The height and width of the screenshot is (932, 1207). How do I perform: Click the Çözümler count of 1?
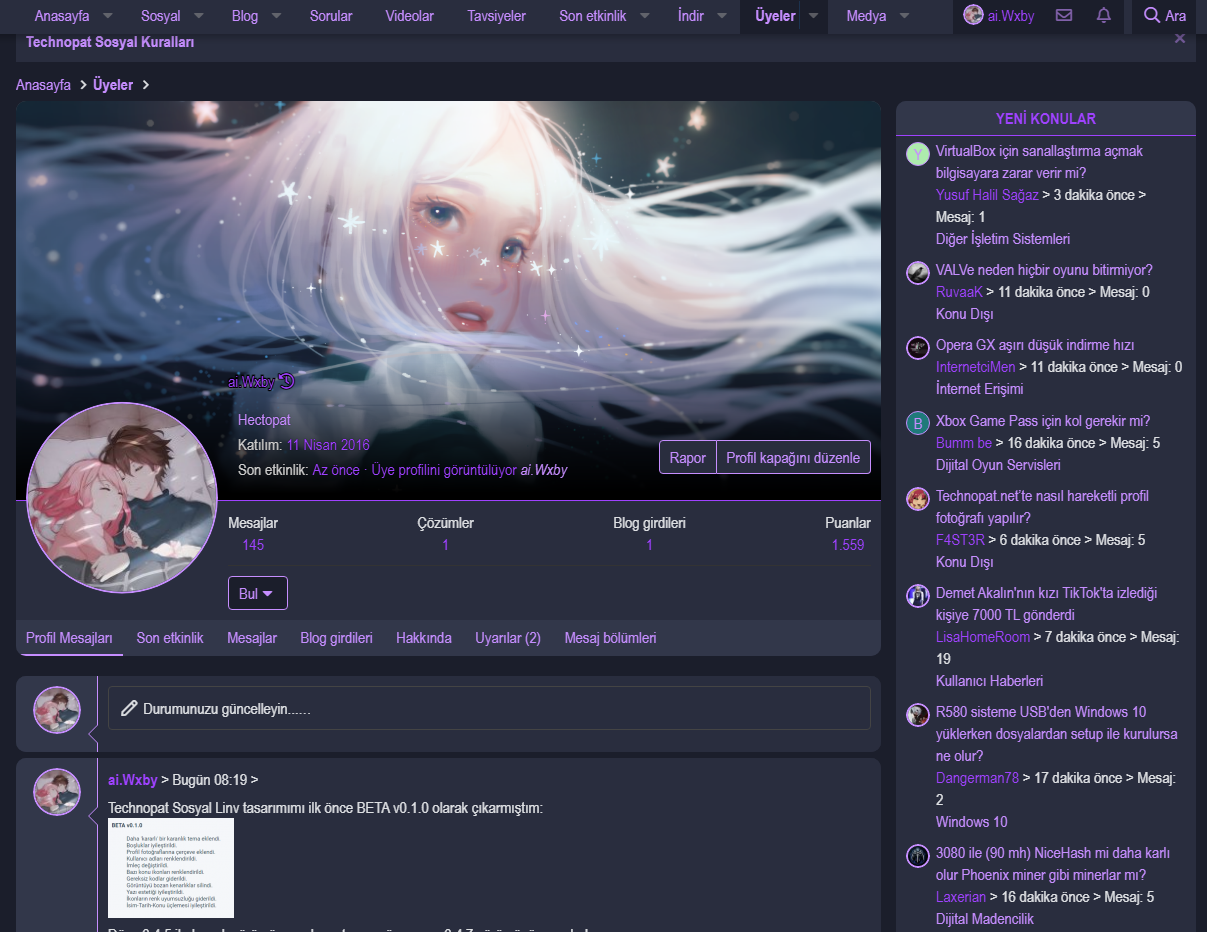point(445,545)
